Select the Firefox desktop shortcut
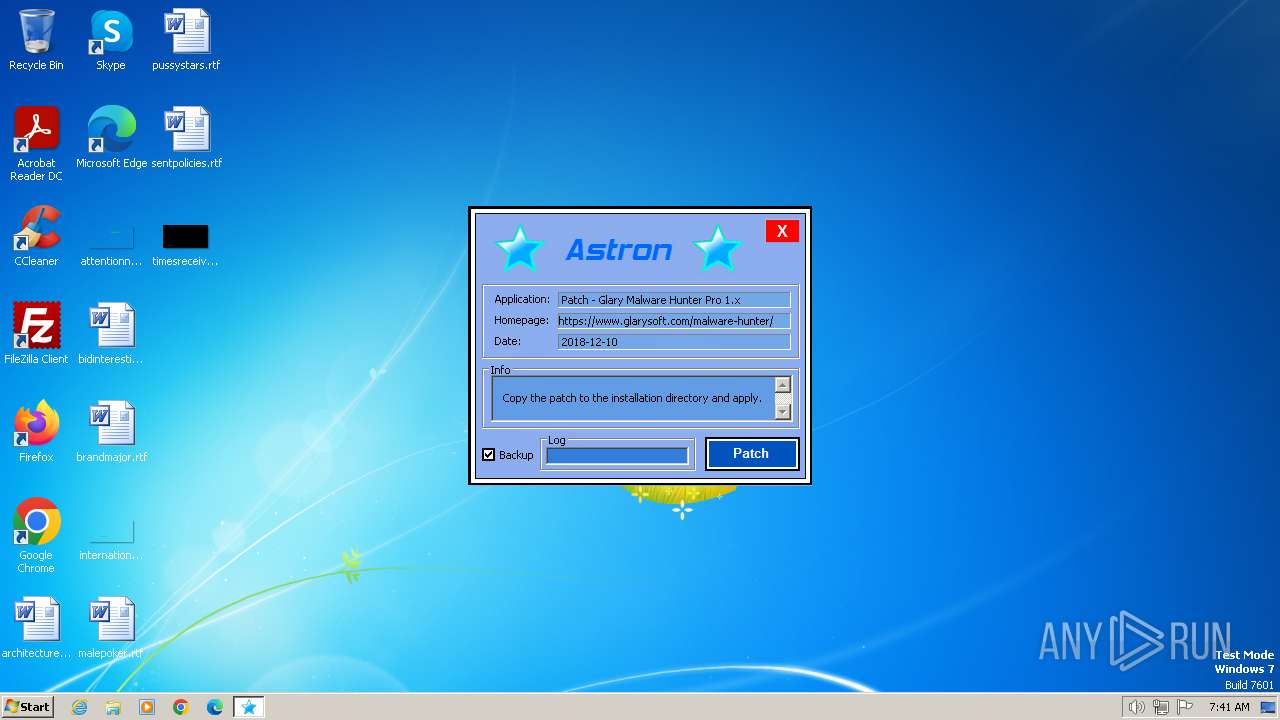The width and height of the screenshot is (1280, 720). [x=36, y=432]
